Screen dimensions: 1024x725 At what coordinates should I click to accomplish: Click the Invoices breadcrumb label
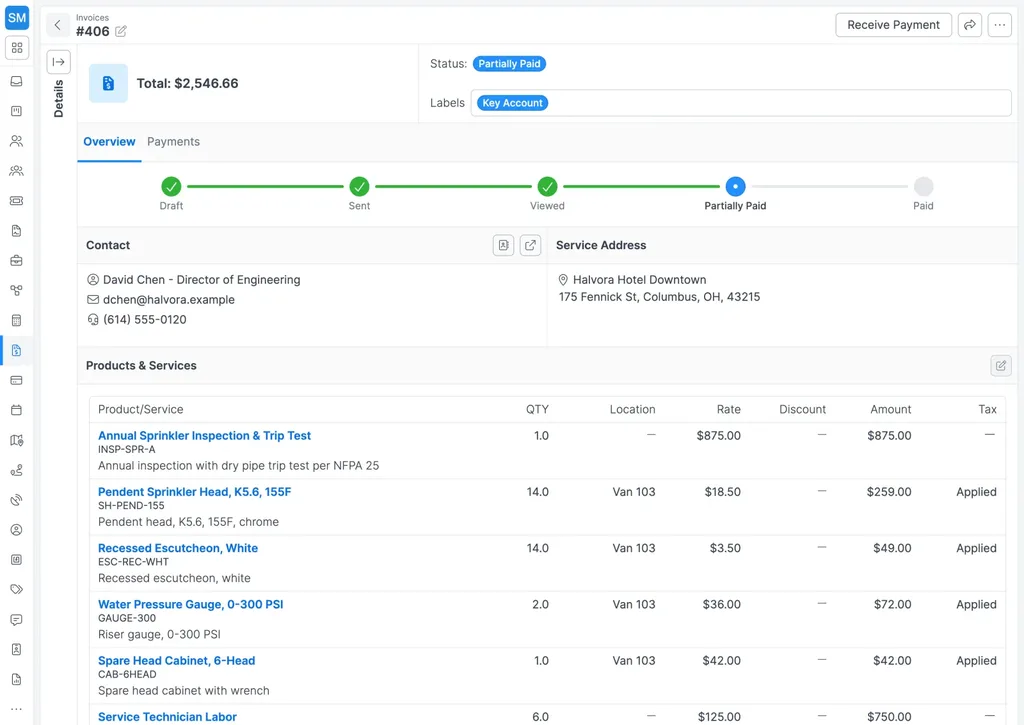(92, 18)
